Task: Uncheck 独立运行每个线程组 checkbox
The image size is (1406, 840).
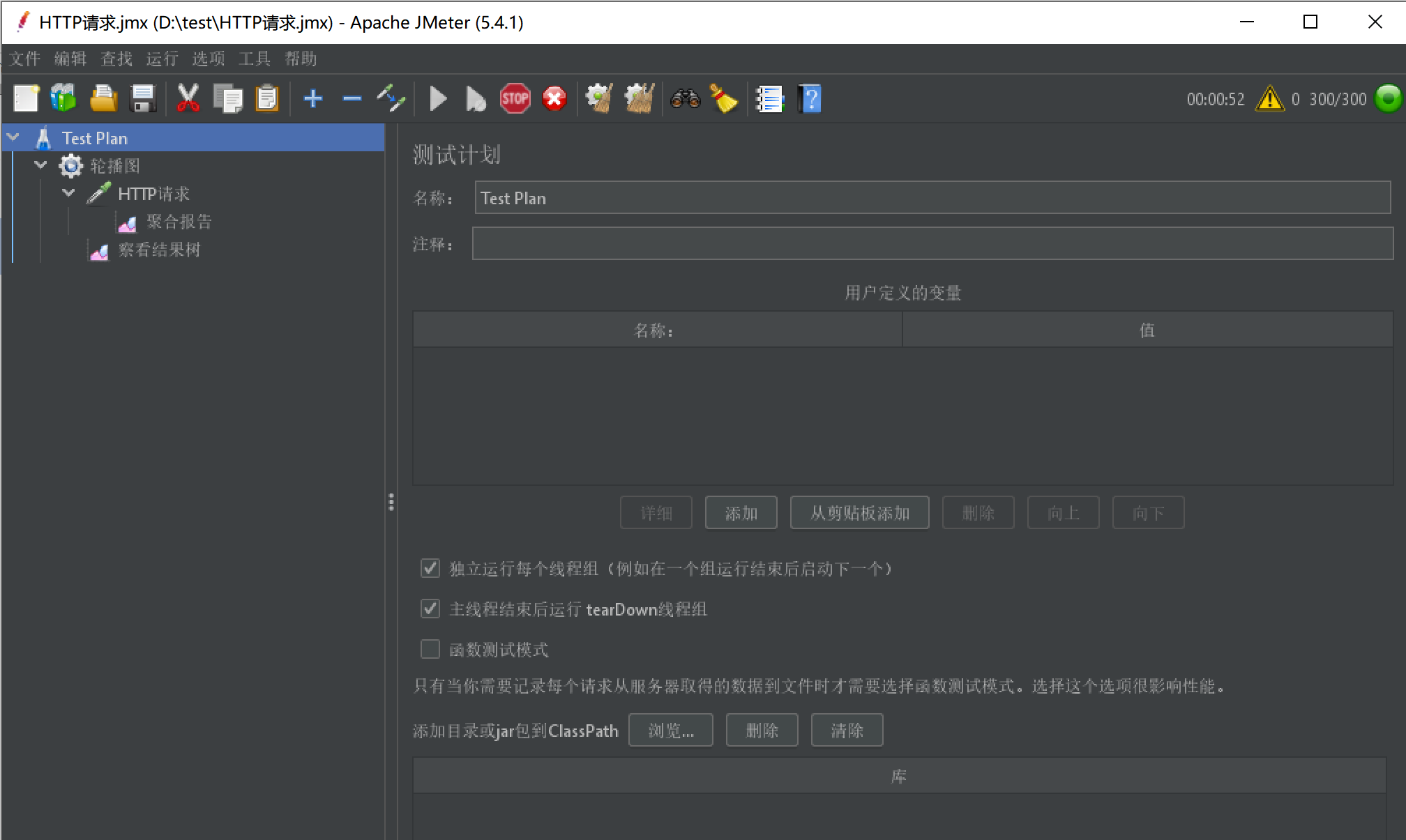Action: click(x=430, y=568)
